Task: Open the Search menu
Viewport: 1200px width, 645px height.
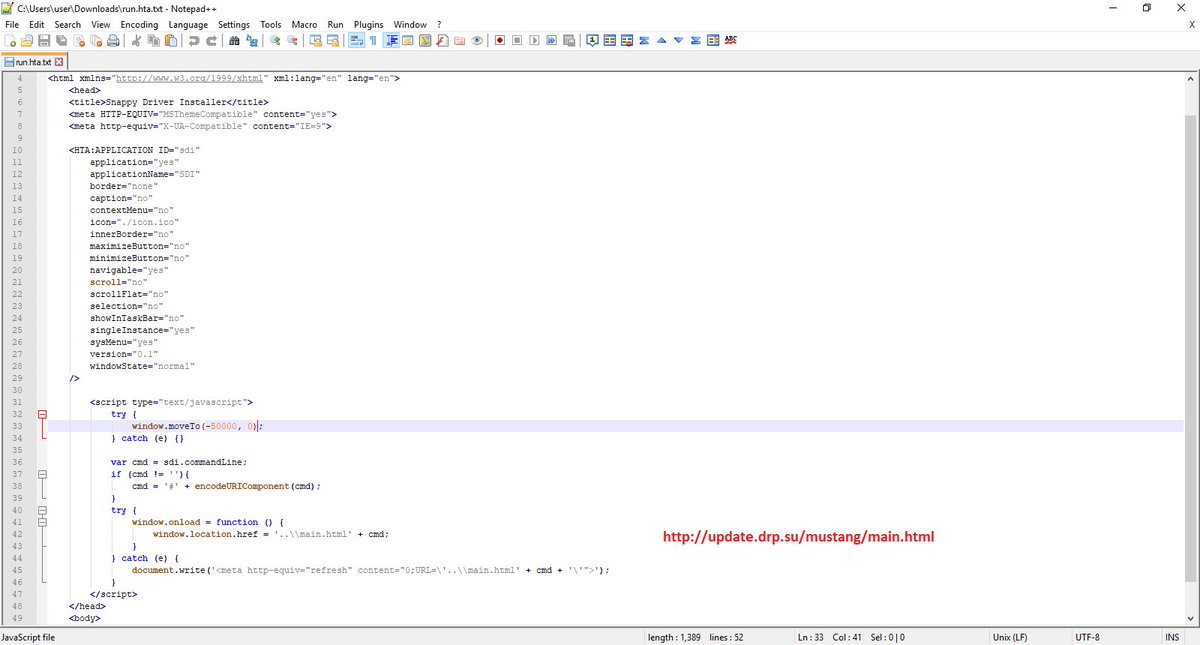Action: tap(68, 24)
